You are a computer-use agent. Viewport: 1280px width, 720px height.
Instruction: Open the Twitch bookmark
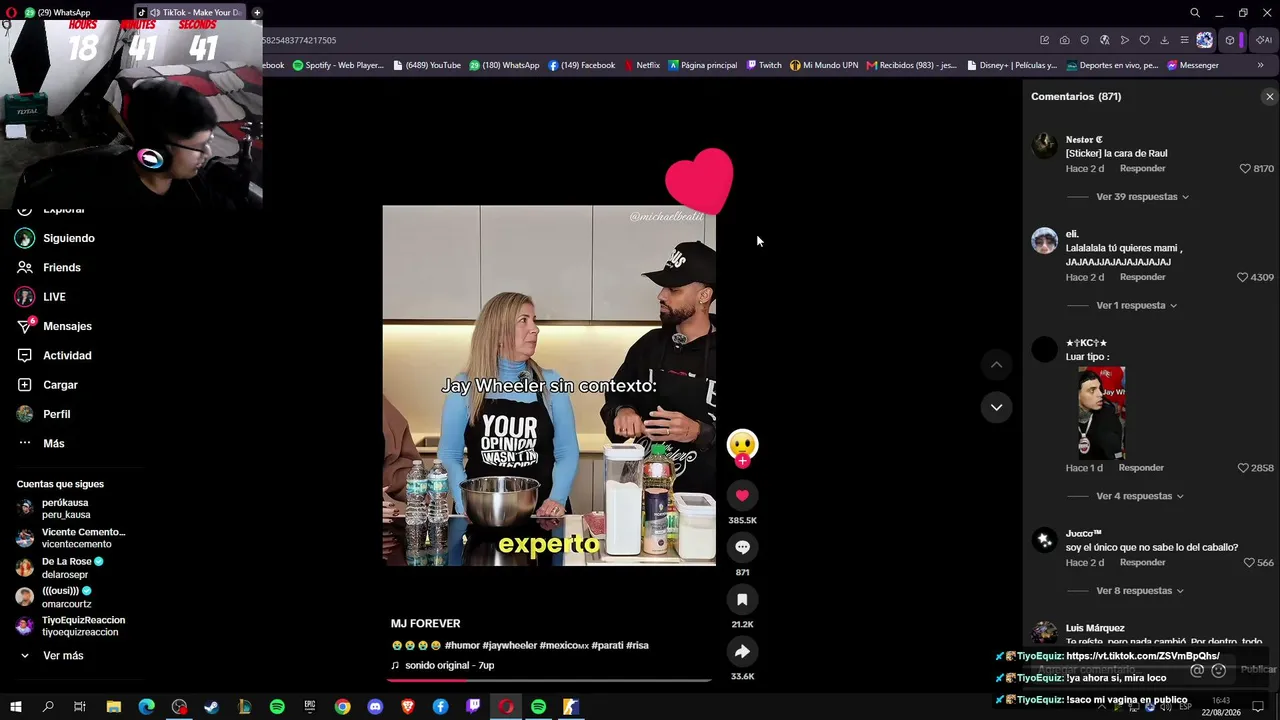tap(765, 66)
